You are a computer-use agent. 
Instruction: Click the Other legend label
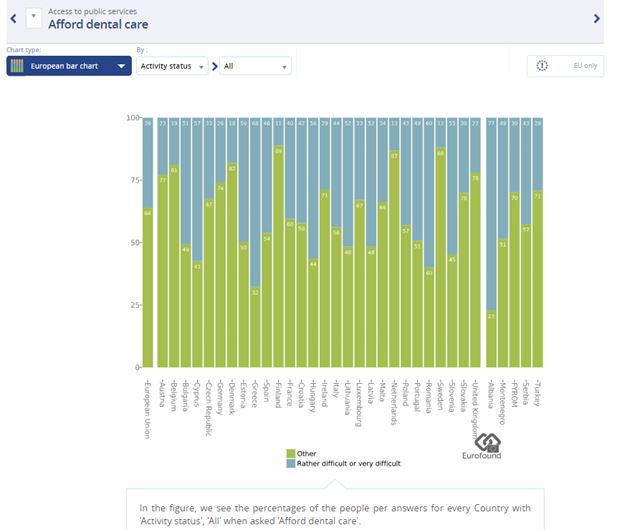pos(306,454)
